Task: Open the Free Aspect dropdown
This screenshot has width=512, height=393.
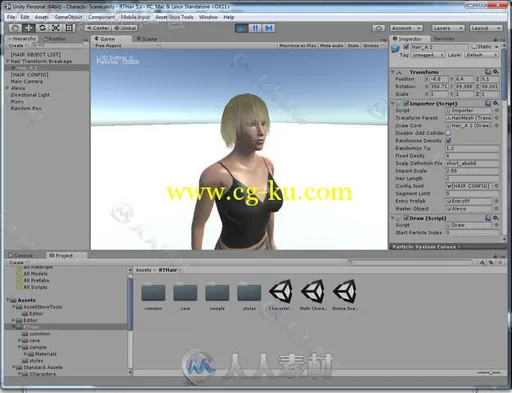Action: pos(126,45)
